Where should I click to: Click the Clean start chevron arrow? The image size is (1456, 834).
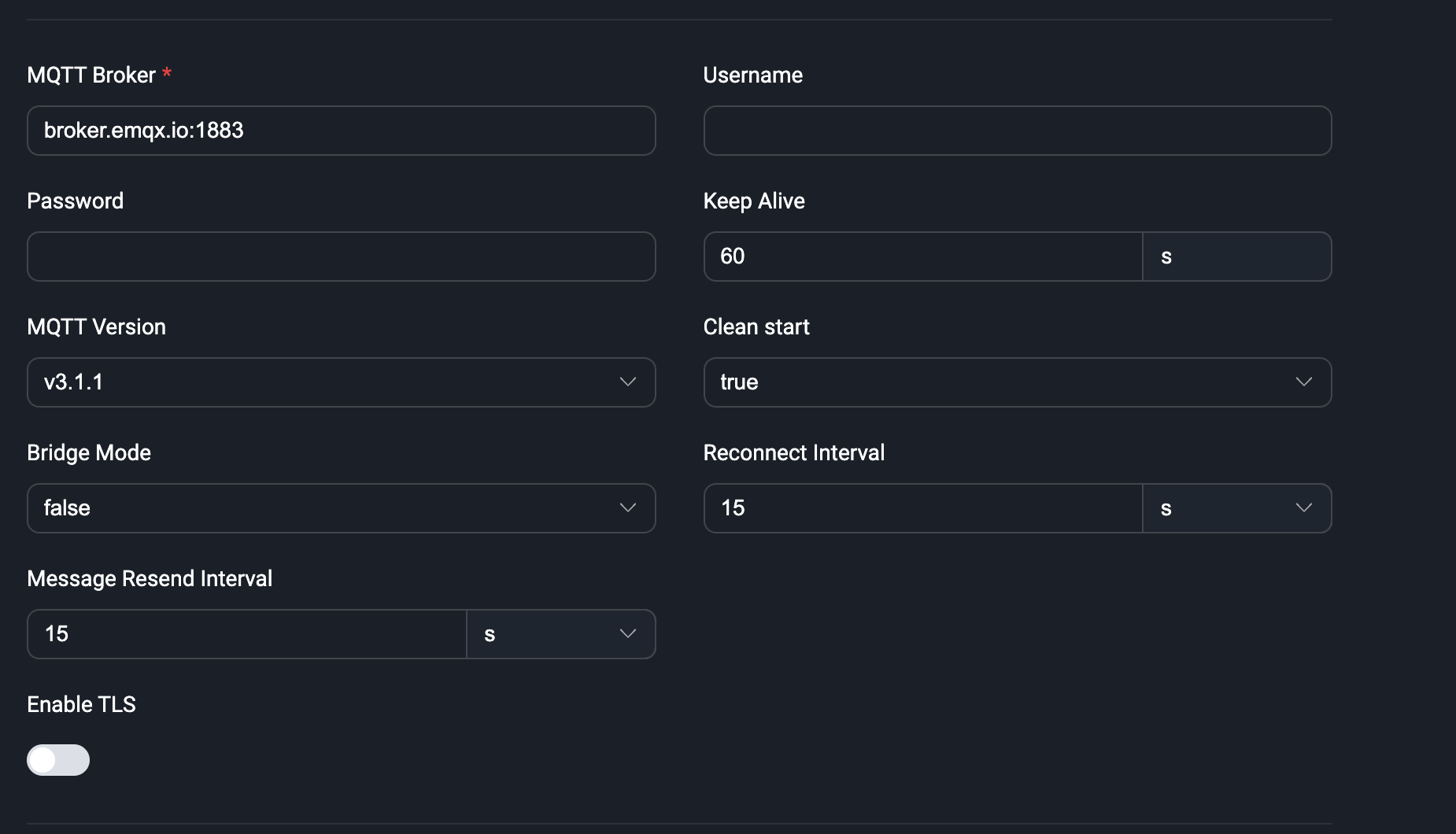pyautogui.click(x=1303, y=382)
